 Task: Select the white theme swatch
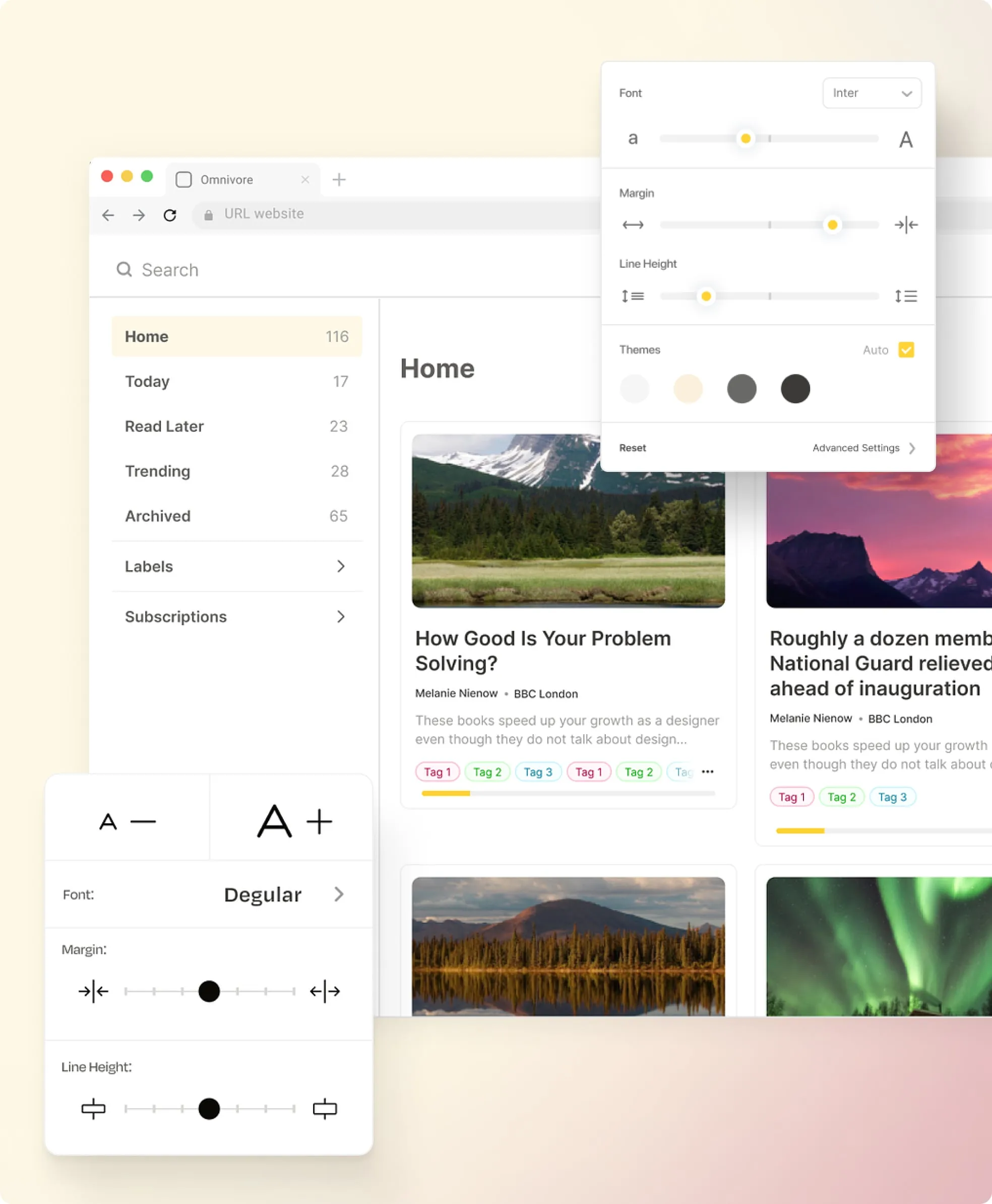634,389
